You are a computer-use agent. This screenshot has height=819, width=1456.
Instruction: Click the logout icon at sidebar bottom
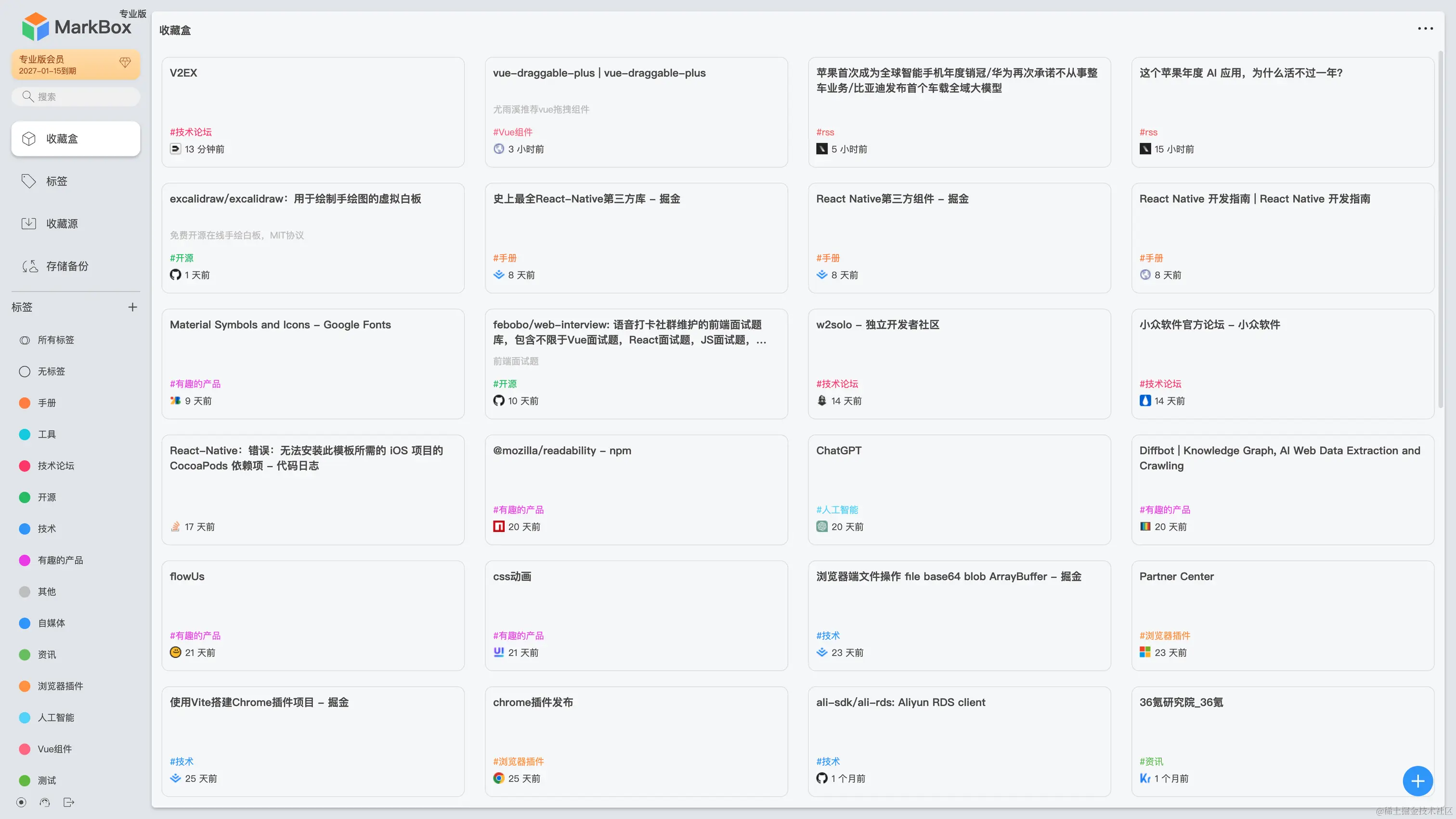[x=68, y=802]
